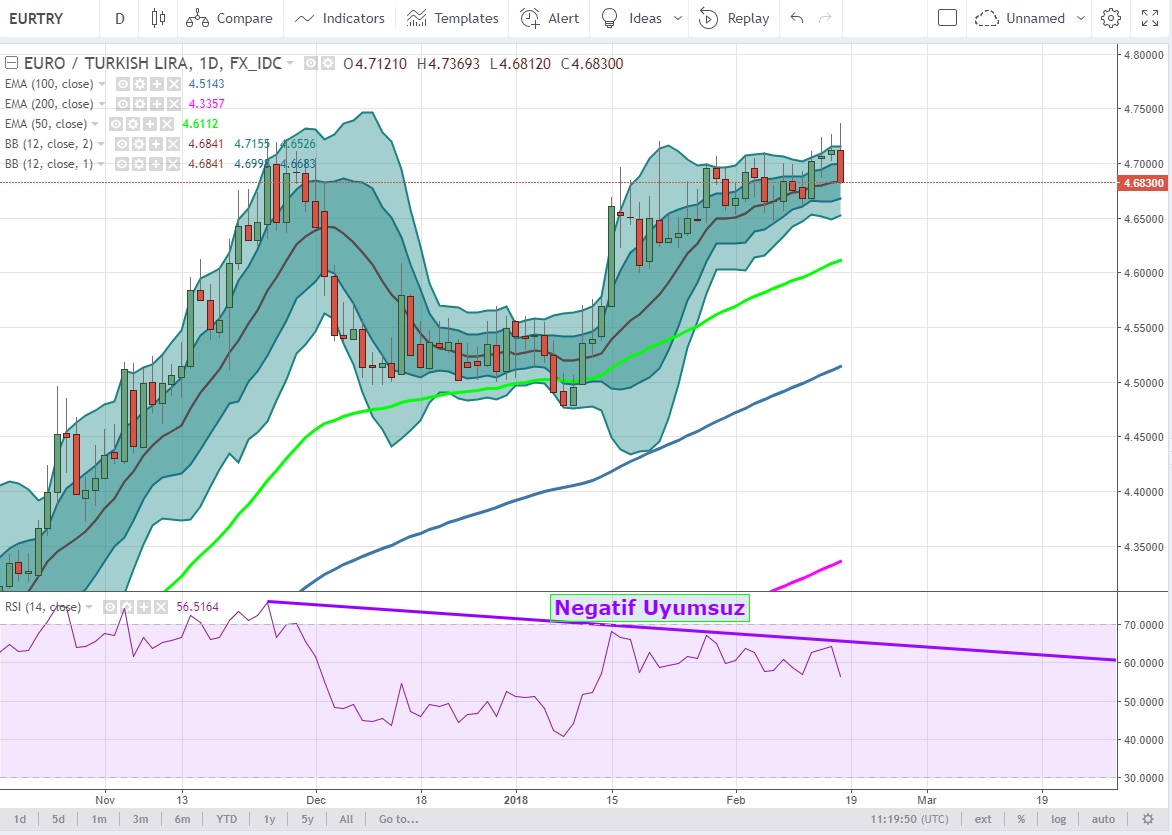Open the Indicators menu
Screen dimensions: 1172x835
click(340, 18)
